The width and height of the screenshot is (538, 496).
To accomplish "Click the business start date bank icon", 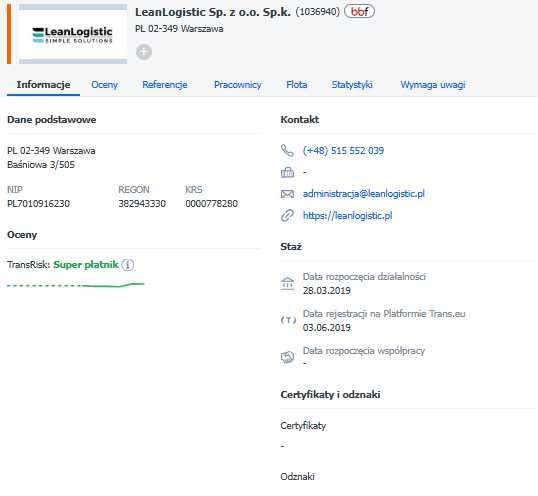I will tap(288, 284).
